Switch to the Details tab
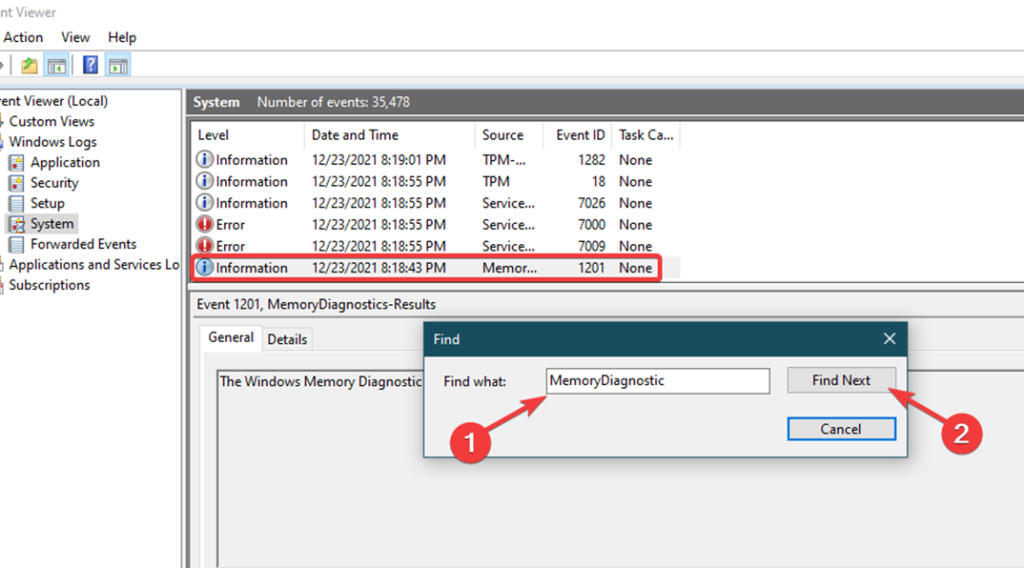The image size is (1024, 568). pos(287,339)
